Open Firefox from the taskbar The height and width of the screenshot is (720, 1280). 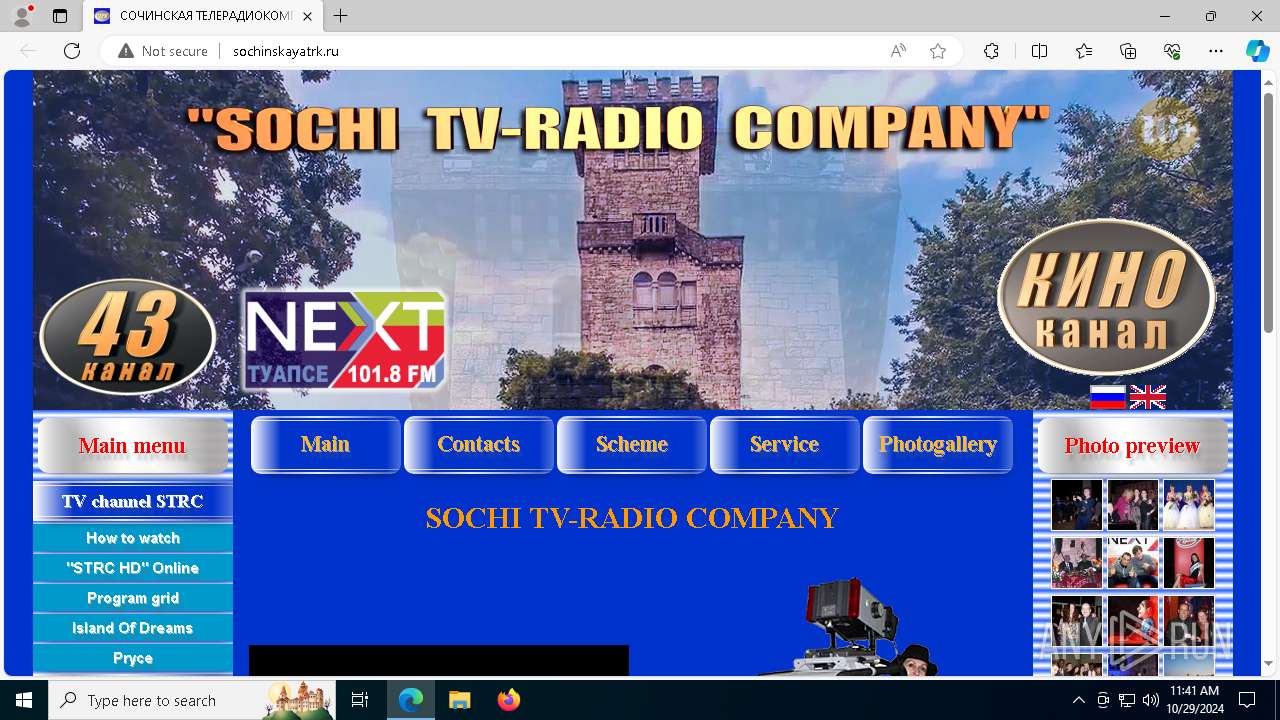point(508,700)
